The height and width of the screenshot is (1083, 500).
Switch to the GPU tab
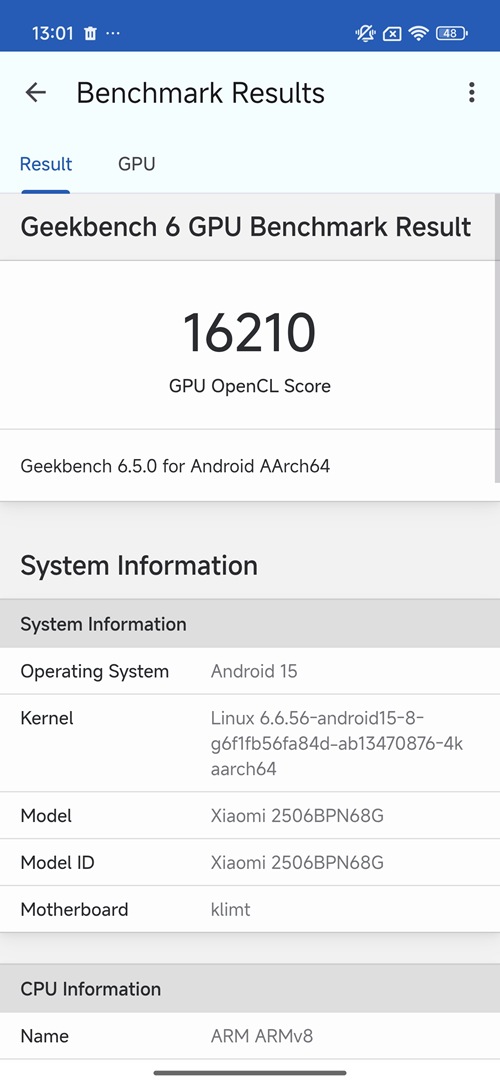137,164
